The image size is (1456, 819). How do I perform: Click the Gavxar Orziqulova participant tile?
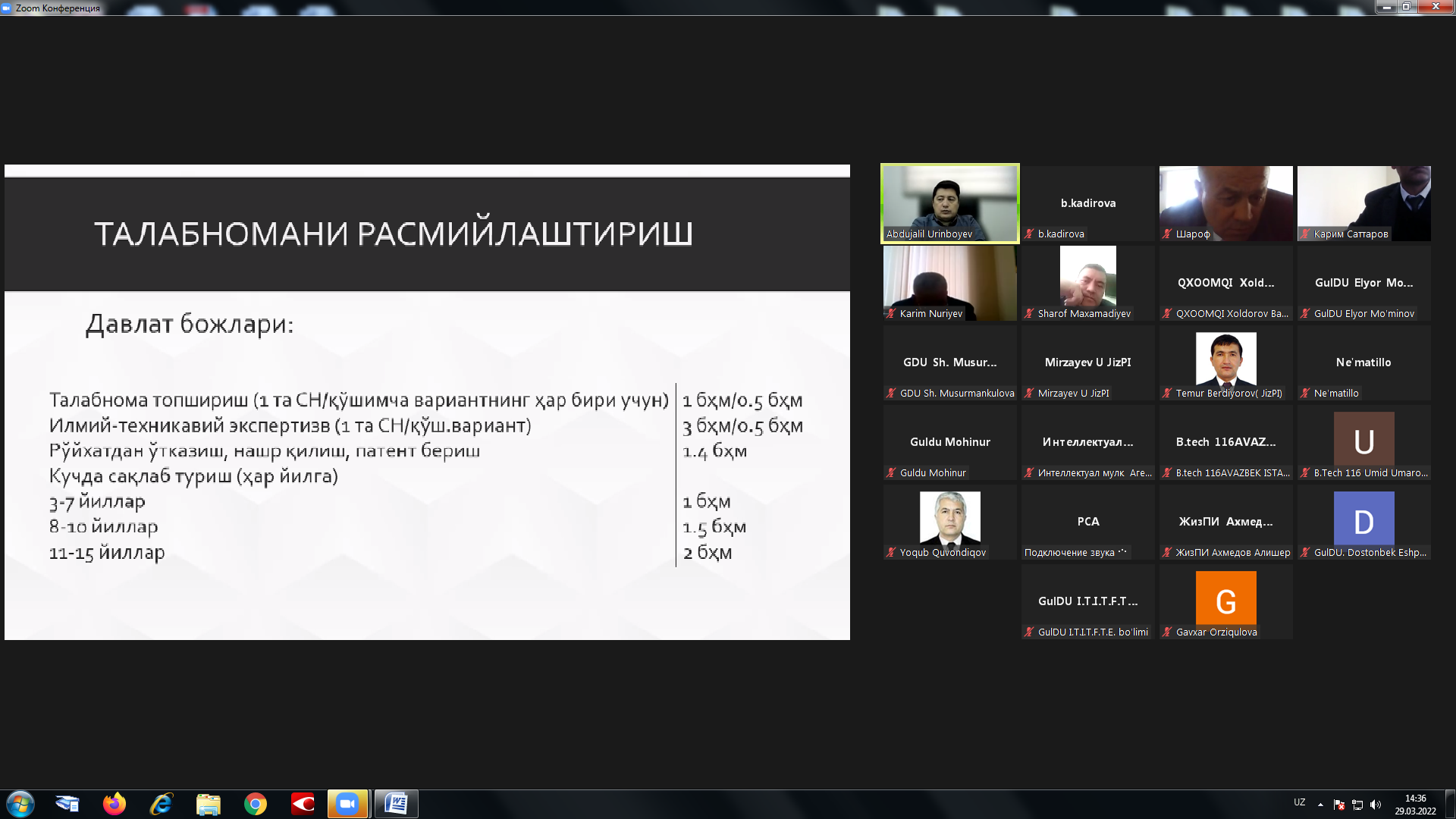[x=1225, y=601]
